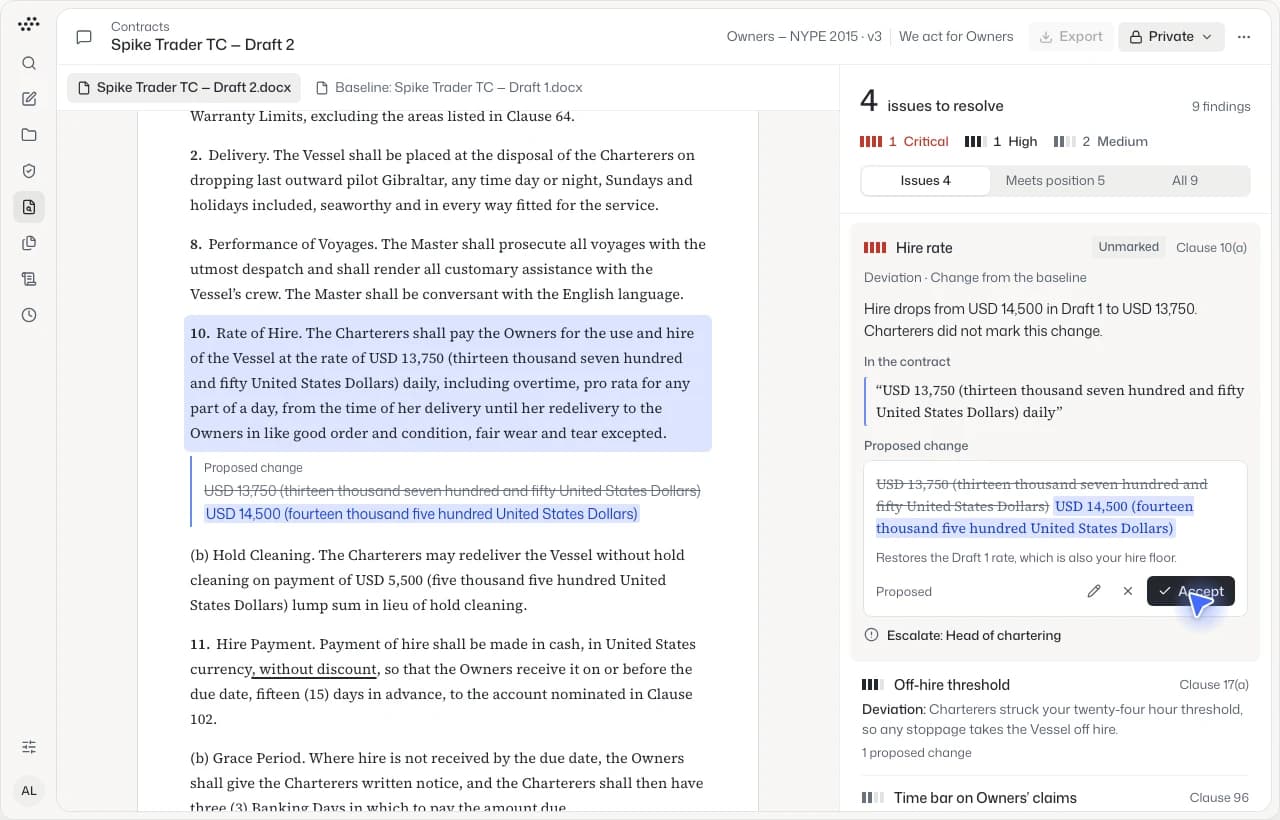
Task: Dismiss the proposed hire rate change
Action: click(x=1128, y=591)
